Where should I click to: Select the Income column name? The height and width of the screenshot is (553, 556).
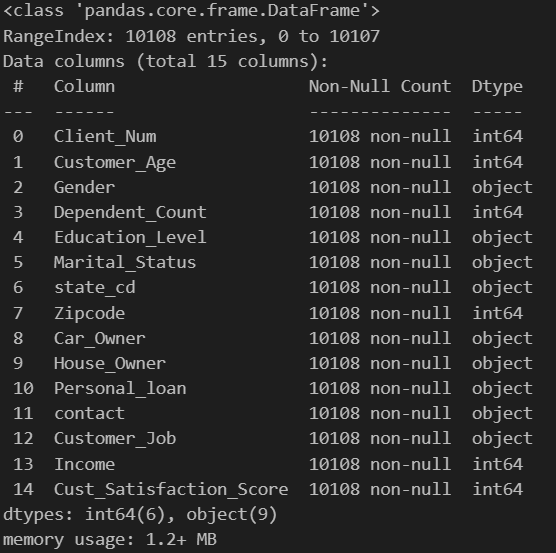point(84,464)
